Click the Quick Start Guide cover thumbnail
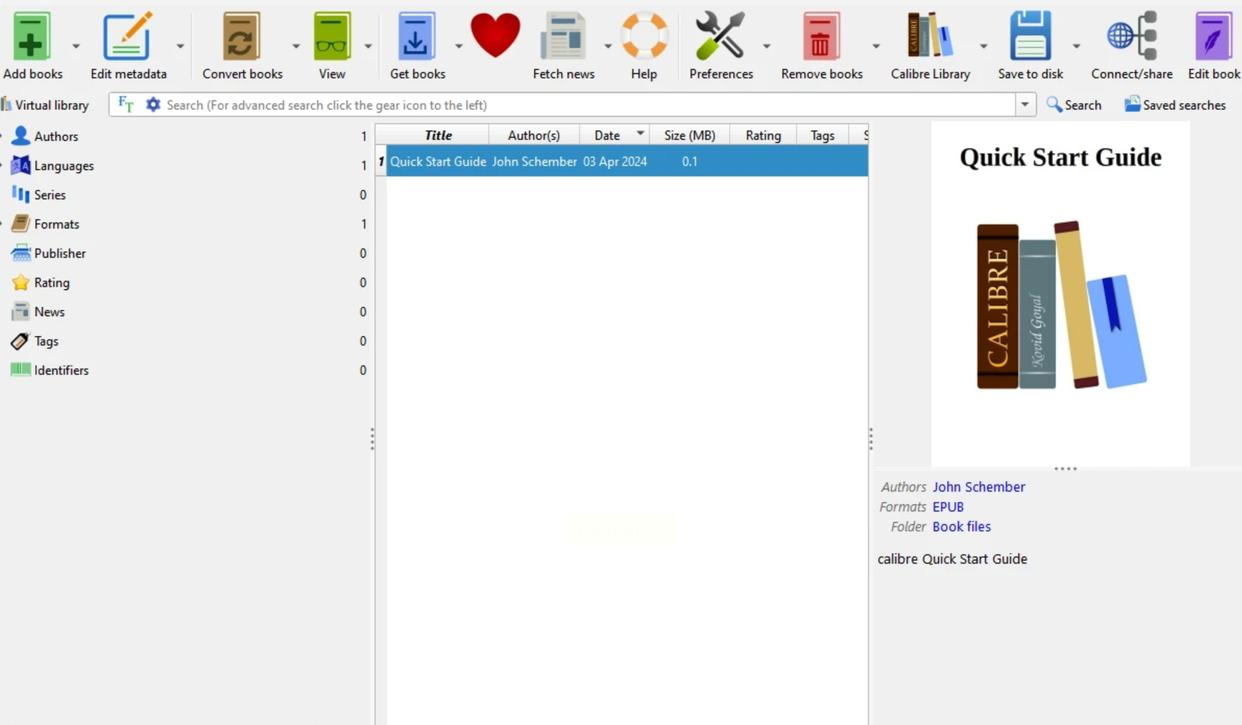1242x725 pixels. coord(1060,294)
